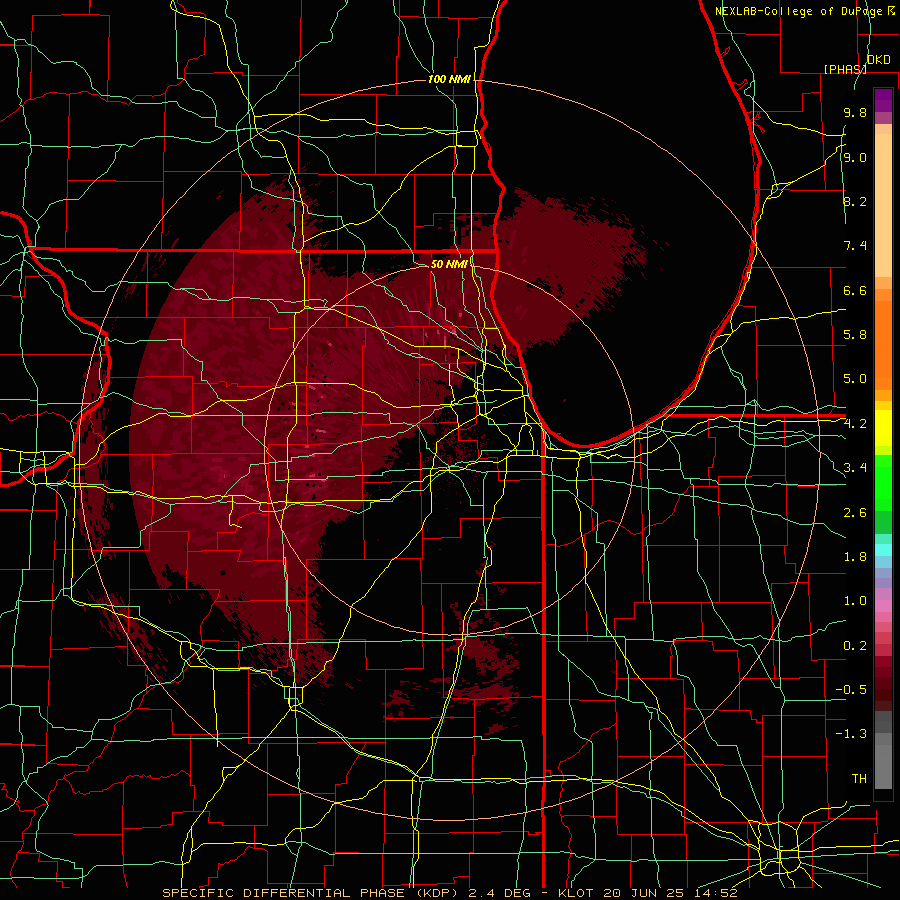The image size is (900, 900).
Task: Select the -1.3 value on the scale
Action: 851,734
